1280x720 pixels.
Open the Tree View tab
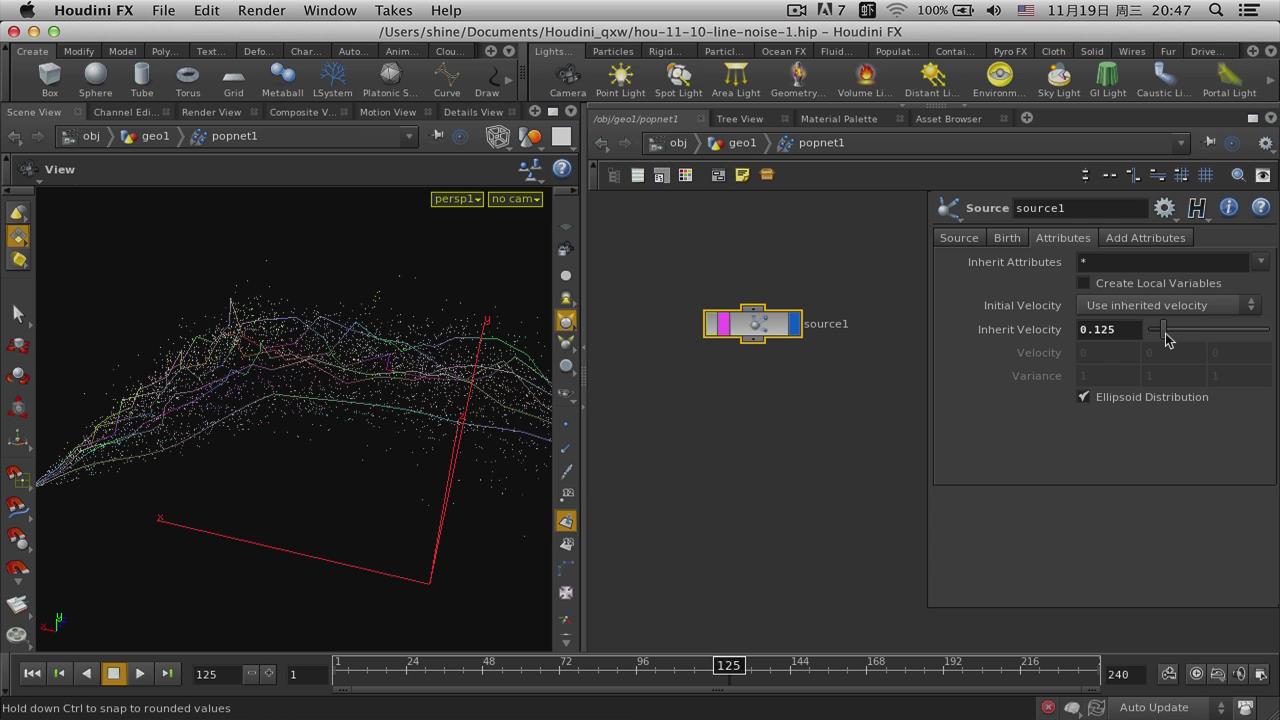pyautogui.click(x=740, y=118)
